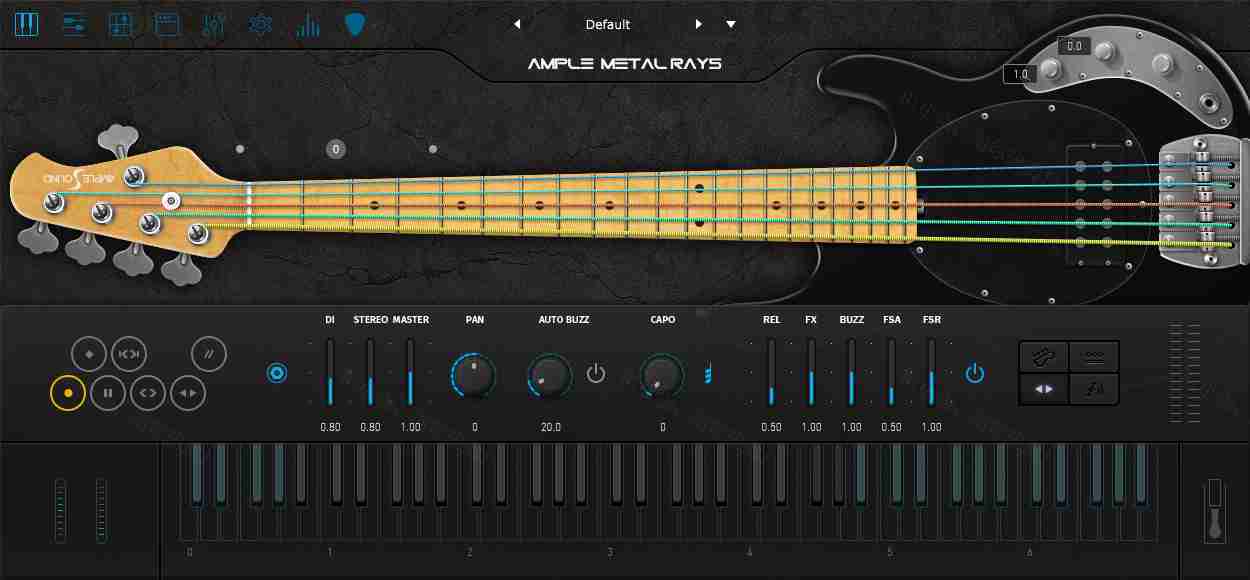Image resolution: width=1250 pixels, height=580 pixels.
Task: Open the EQ bars panel icon
Action: click(305, 24)
